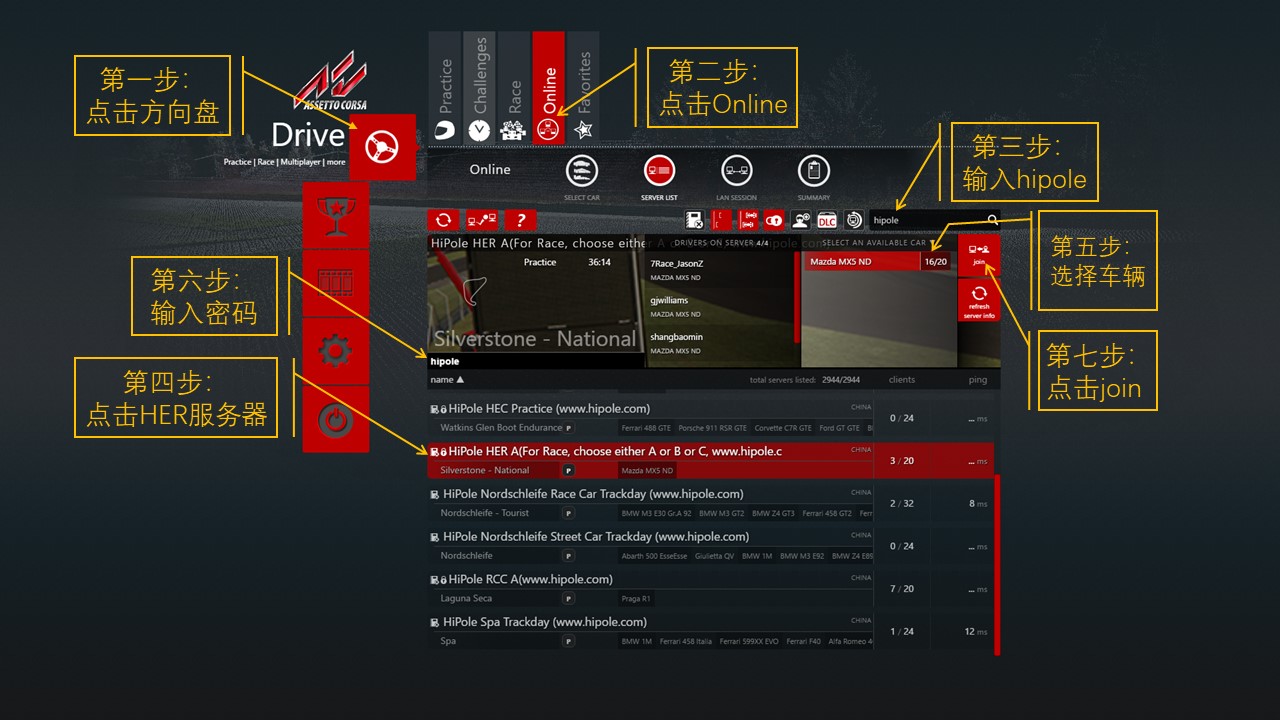
Task: Select the HiPole RCC A server
Action: (711, 589)
